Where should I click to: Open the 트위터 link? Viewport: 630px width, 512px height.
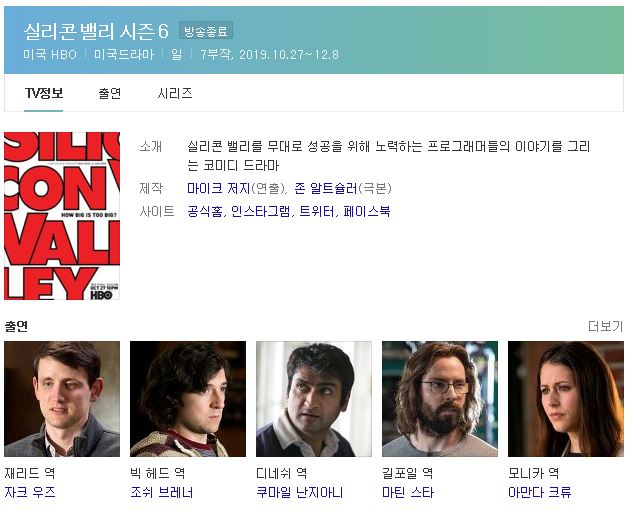[317, 211]
